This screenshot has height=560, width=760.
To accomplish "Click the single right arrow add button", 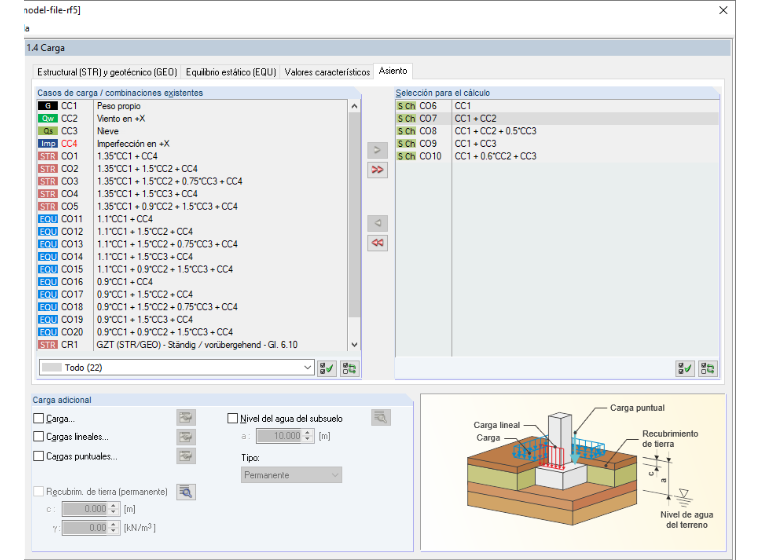I will (x=377, y=150).
